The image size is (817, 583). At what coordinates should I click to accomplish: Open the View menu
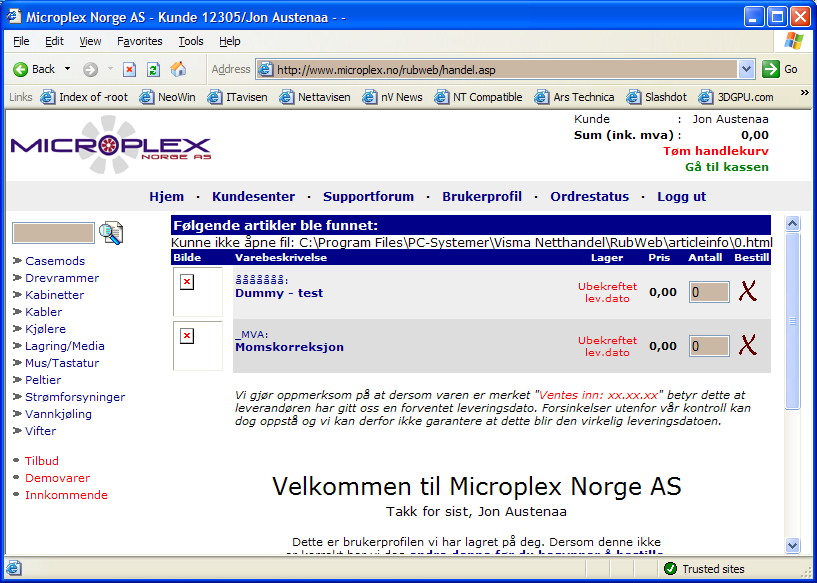pos(90,41)
